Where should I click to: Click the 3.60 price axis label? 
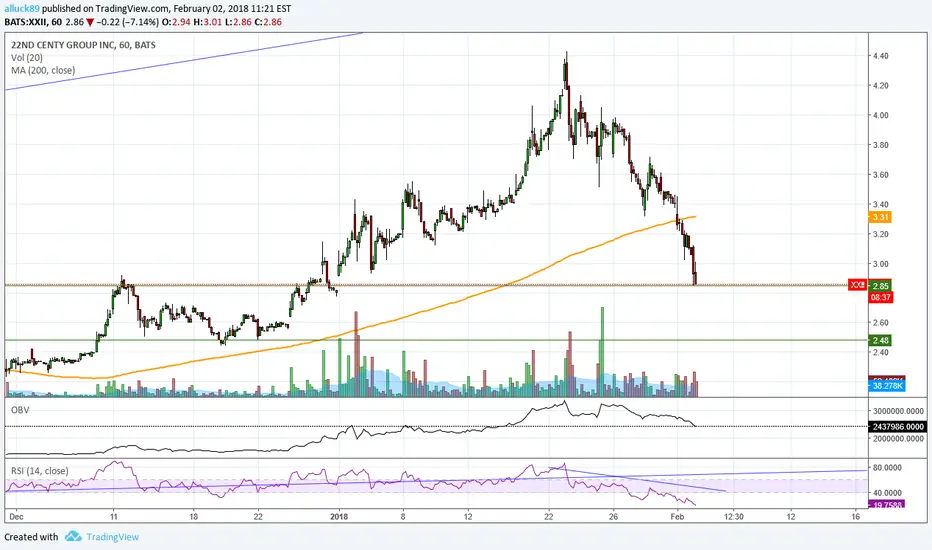coord(880,175)
